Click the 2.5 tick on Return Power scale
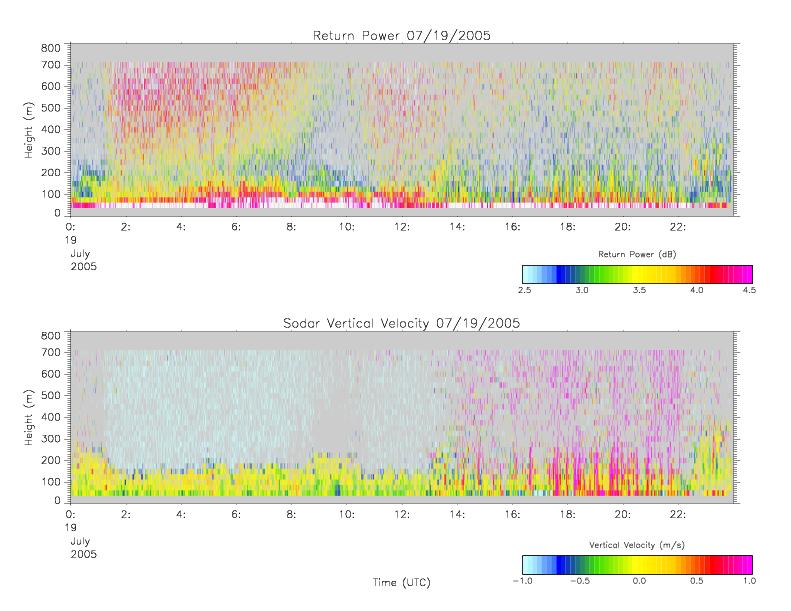The height and width of the screenshot is (611, 791). [525, 290]
